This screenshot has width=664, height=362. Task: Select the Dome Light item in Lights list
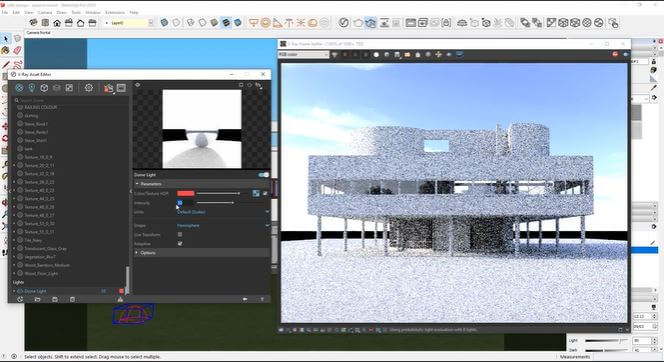(36, 291)
